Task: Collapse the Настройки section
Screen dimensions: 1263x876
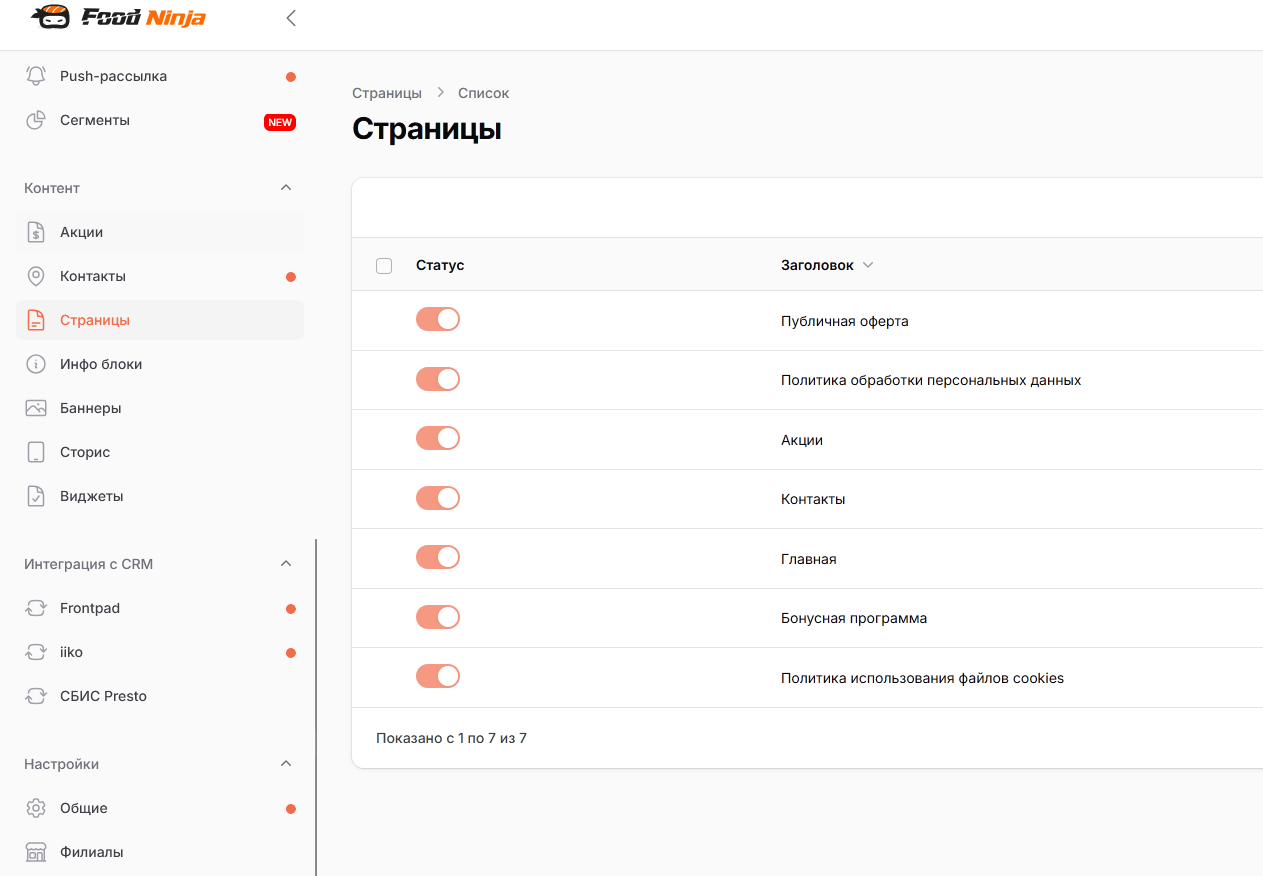Action: click(286, 764)
